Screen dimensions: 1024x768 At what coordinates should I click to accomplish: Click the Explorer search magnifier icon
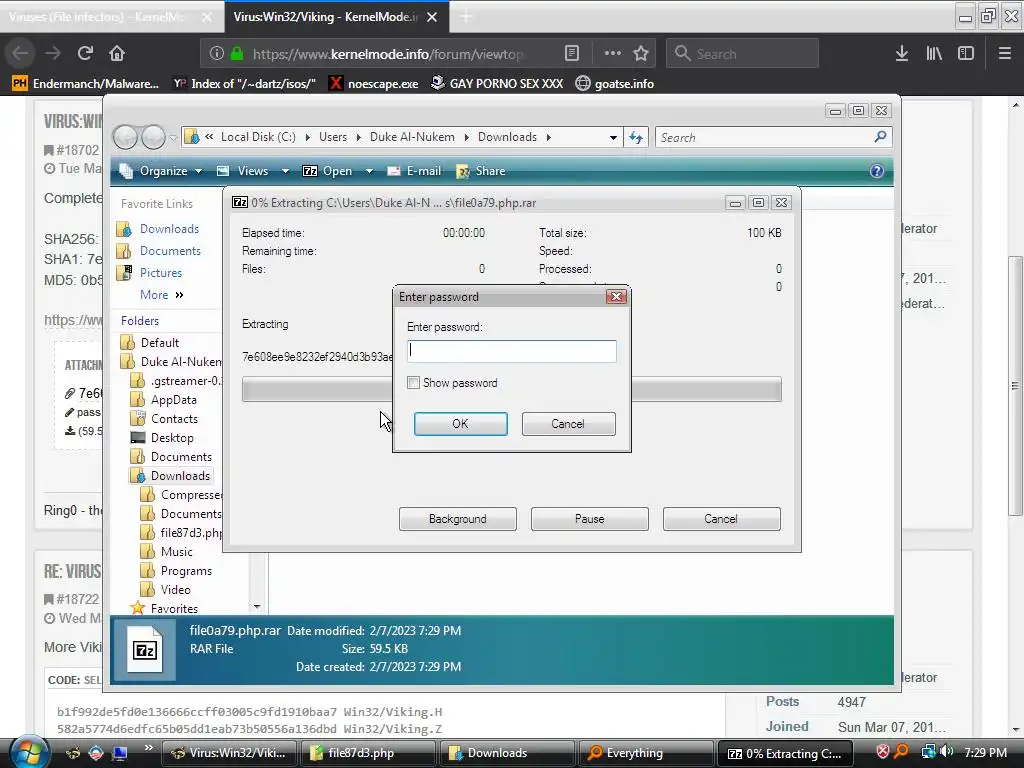point(880,136)
